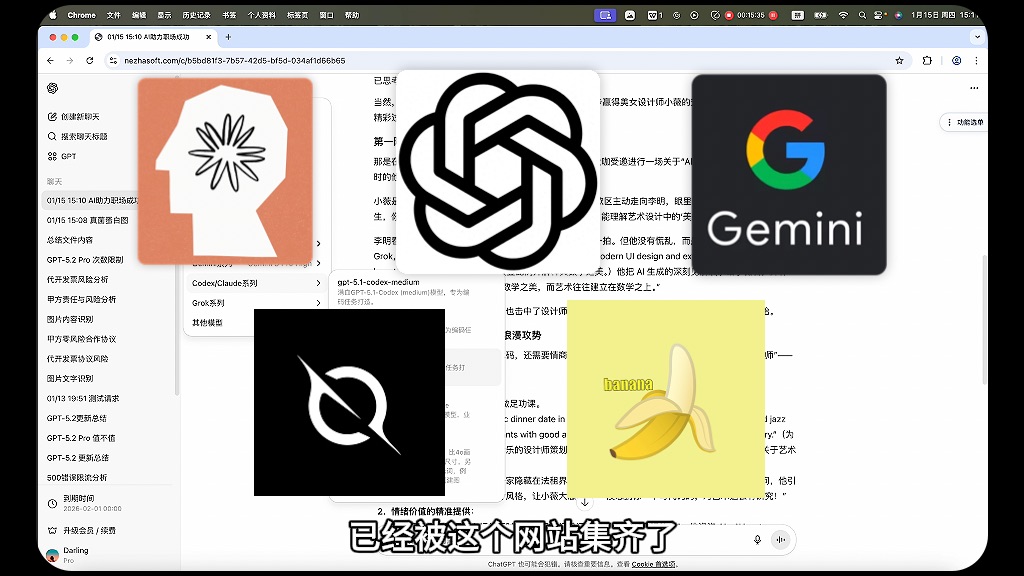Open the chat 甲方零风险合作协议
The image size is (1024, 576).
pos(82,339)
